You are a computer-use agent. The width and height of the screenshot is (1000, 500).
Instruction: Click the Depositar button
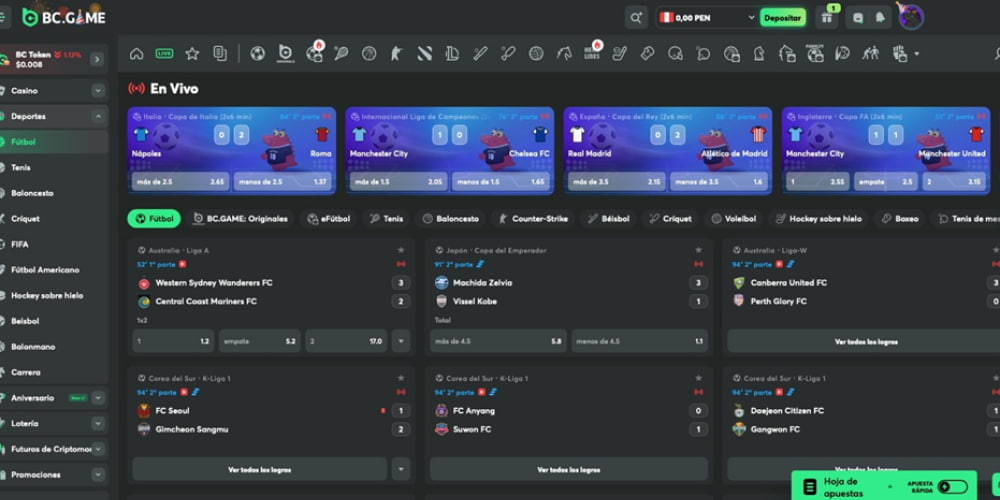coord(782,18)
